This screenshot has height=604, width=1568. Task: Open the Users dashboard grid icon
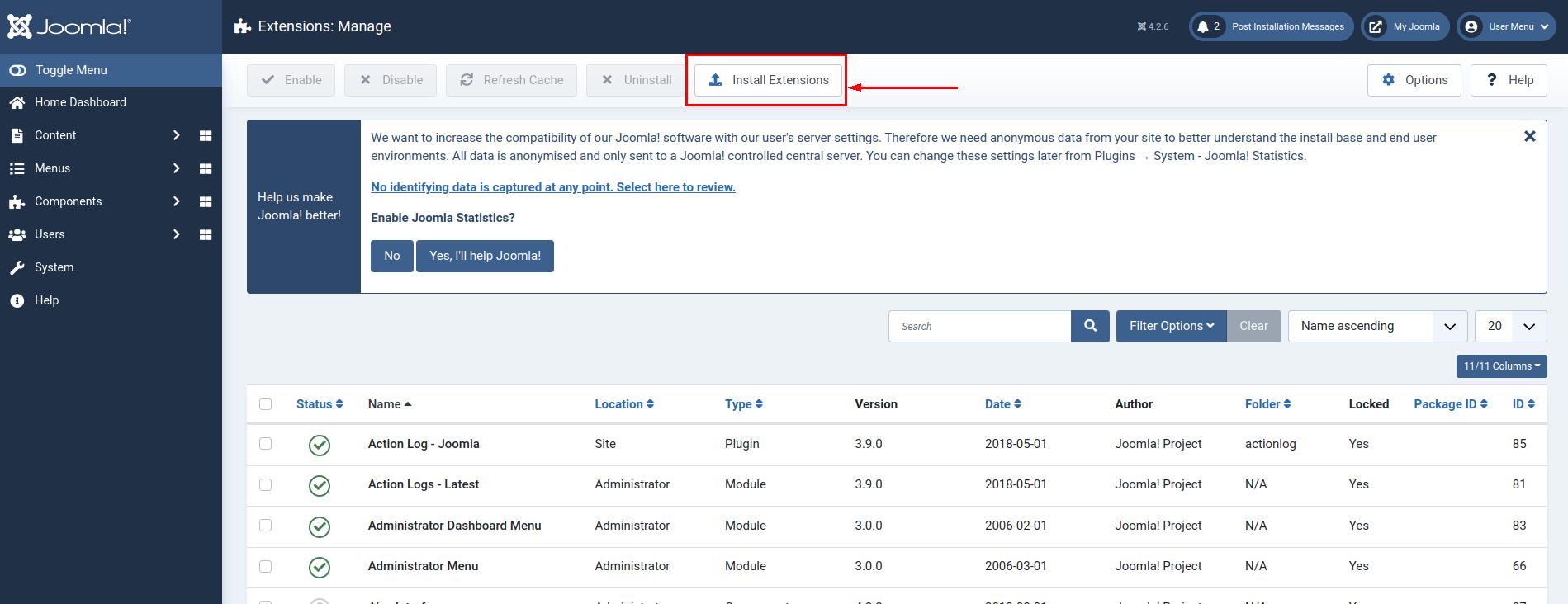[206, 234]
